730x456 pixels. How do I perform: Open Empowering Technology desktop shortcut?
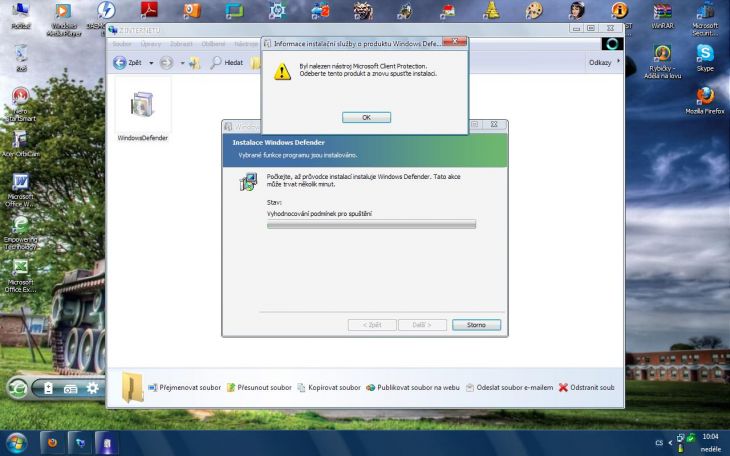click(x=20, y=233)
